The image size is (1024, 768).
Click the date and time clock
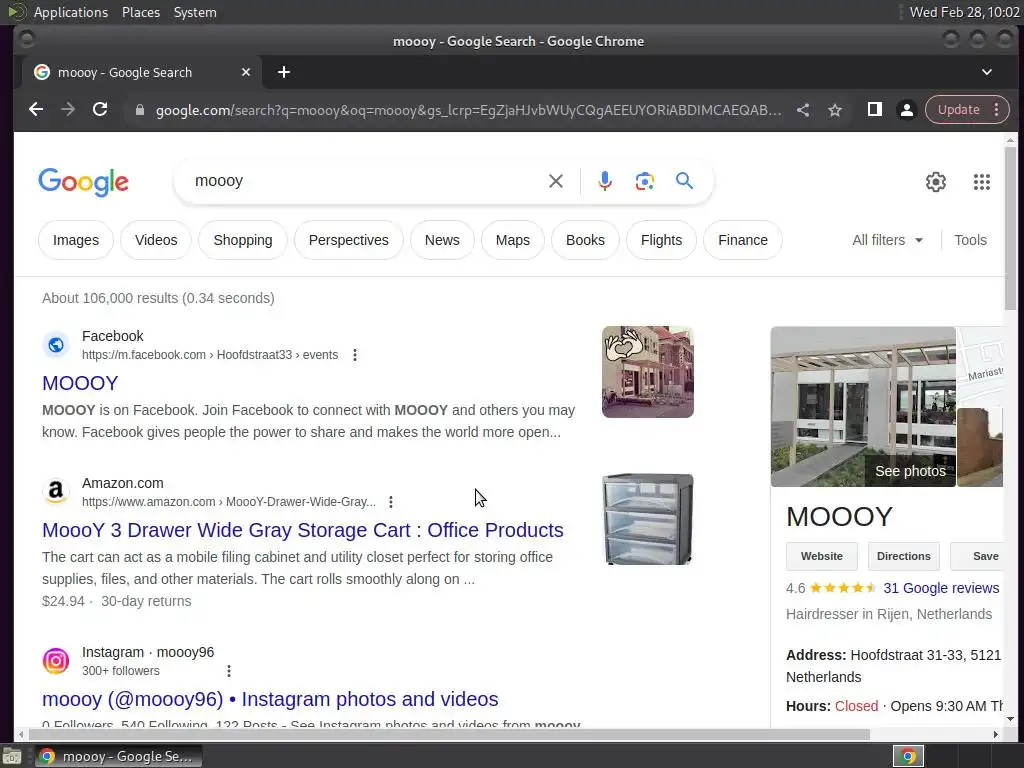point(964,12)
